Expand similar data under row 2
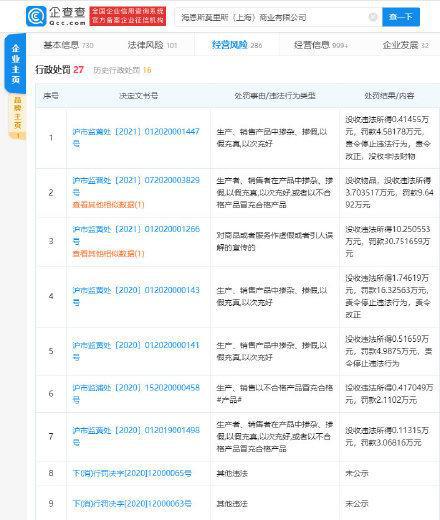The width and height of the screenshot is (440, 520). click(108, 205)
